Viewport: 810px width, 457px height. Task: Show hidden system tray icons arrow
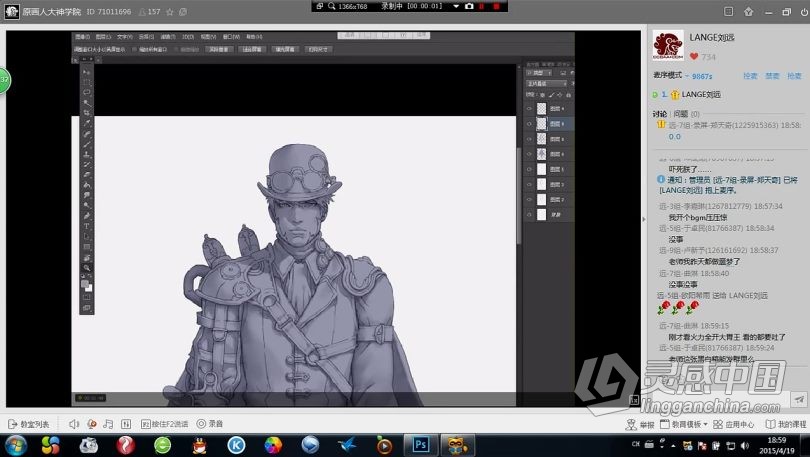[x=673, y=445]
